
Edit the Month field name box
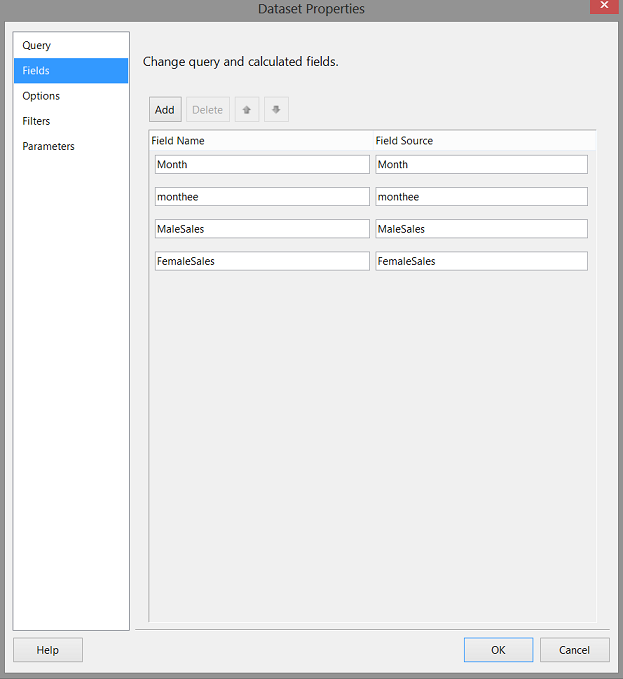coord(262,165)
